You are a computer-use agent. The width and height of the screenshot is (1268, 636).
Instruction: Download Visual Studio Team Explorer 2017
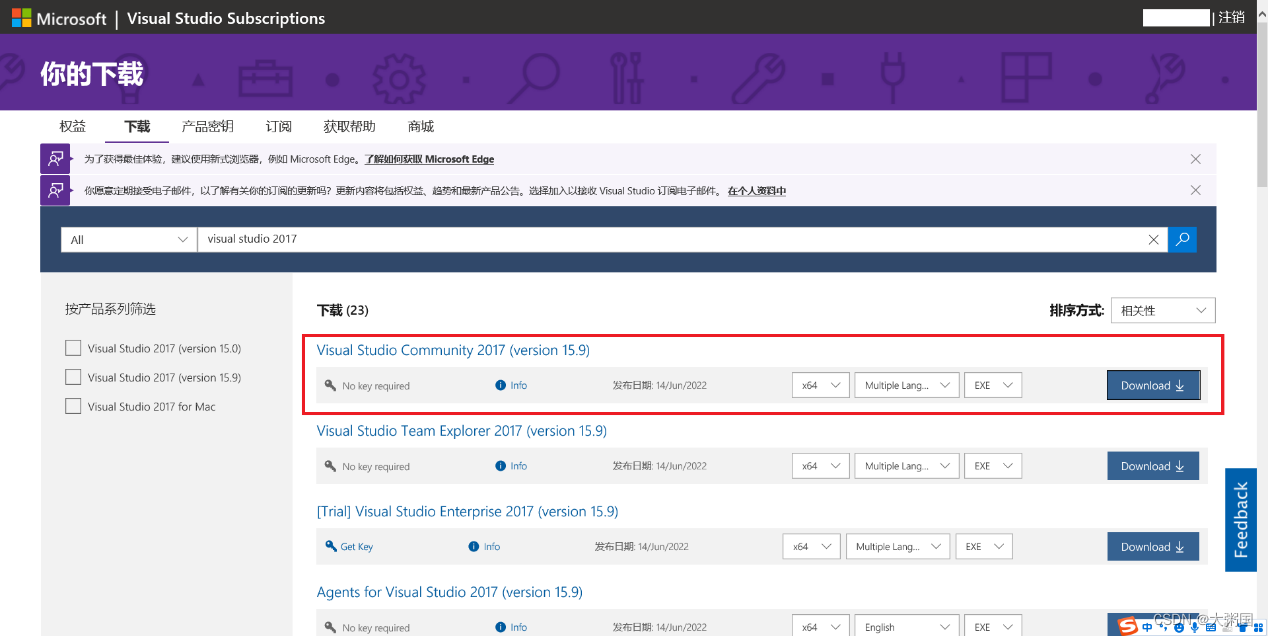tap(1153, 466)
